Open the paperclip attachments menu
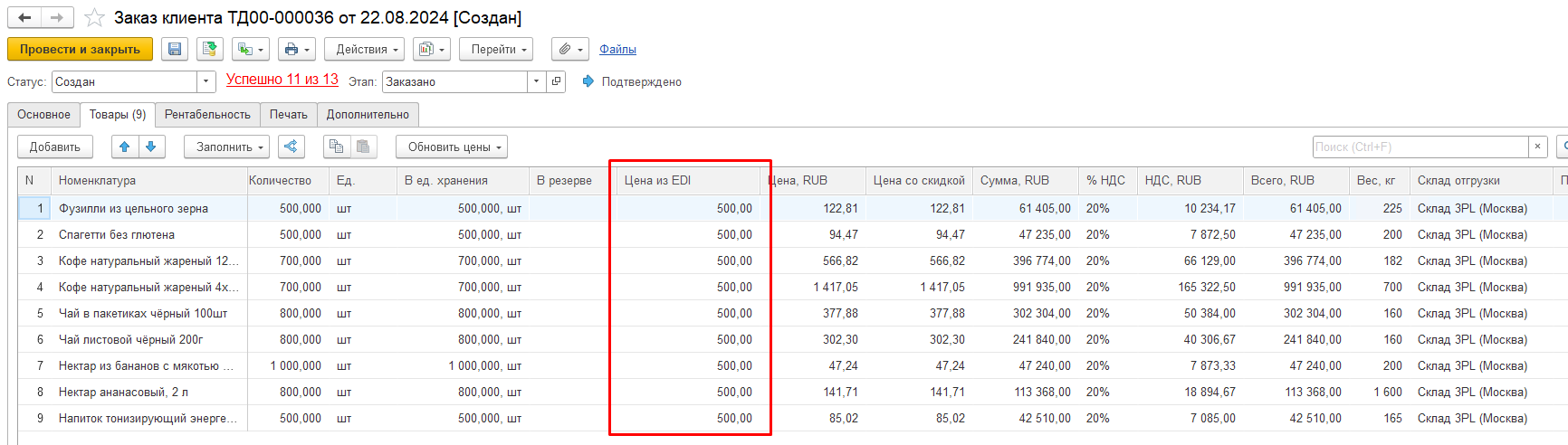Viewport: 1568px width, 445px height. click(x=569, y=49)
